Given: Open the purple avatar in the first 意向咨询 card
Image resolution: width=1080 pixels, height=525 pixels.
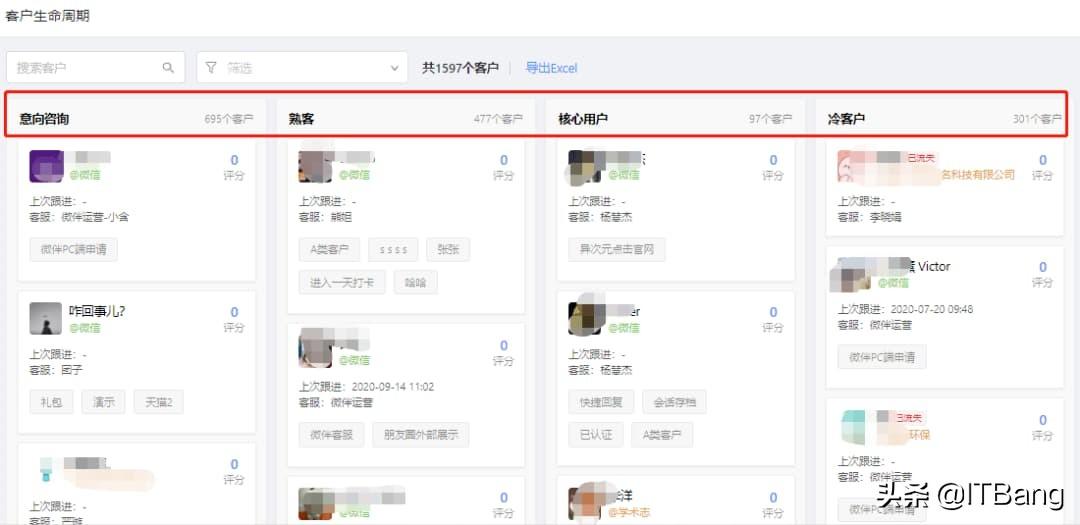Looking at the screenshot, I should [46, 166].
